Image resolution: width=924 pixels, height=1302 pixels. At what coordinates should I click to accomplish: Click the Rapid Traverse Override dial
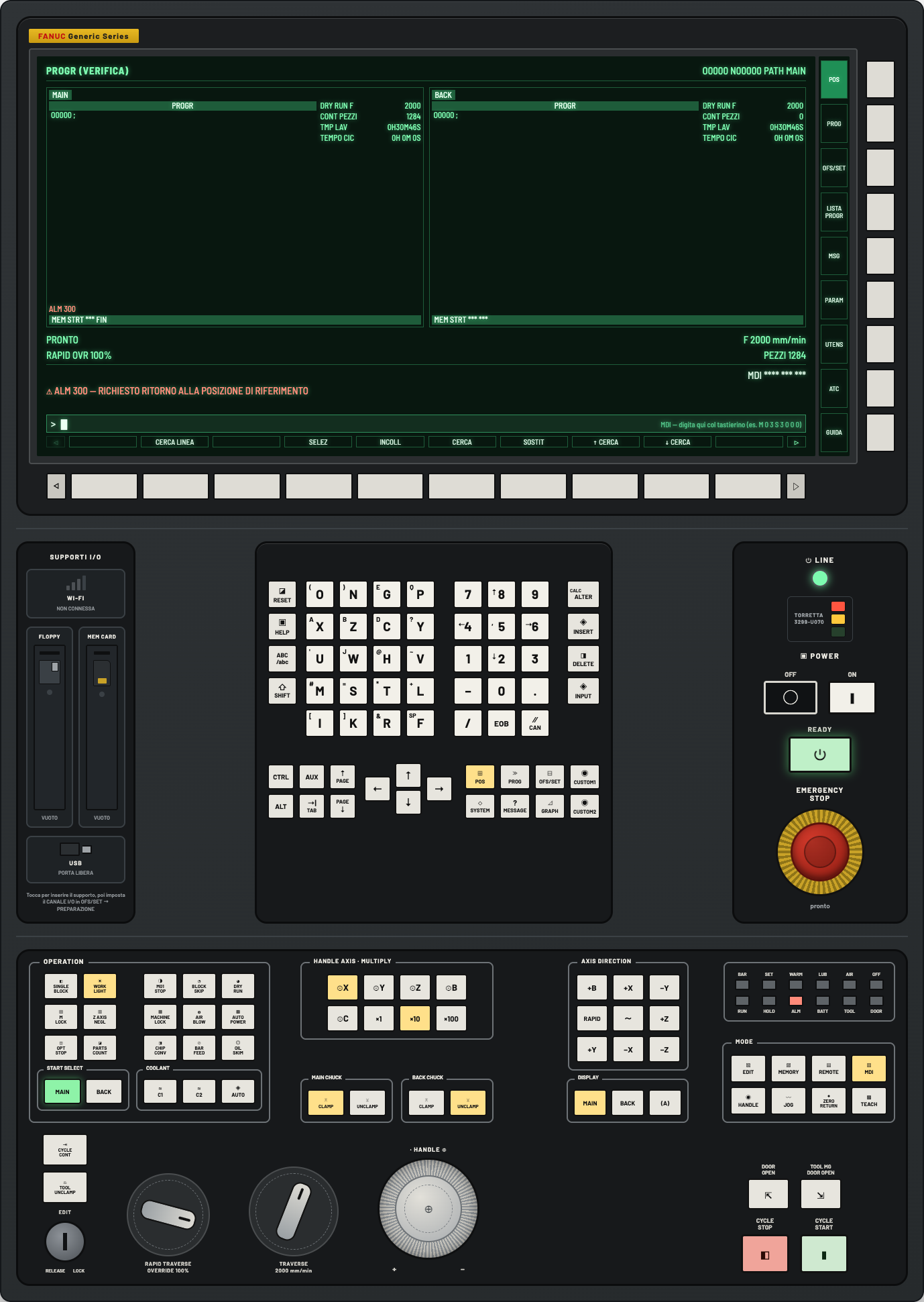[168, 1215]
